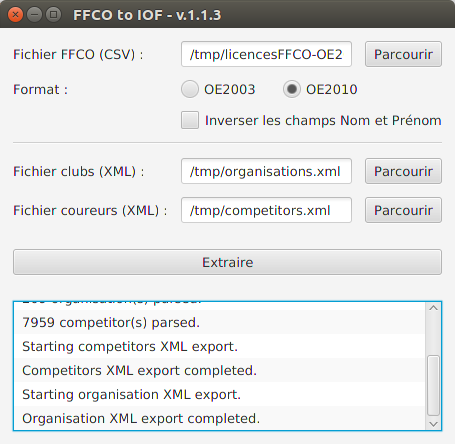Image resolution: width=455 pixels, height=444 pixels.
Task: Select 'Starting competitors XML export.' log entry
Action: point(219,346)
